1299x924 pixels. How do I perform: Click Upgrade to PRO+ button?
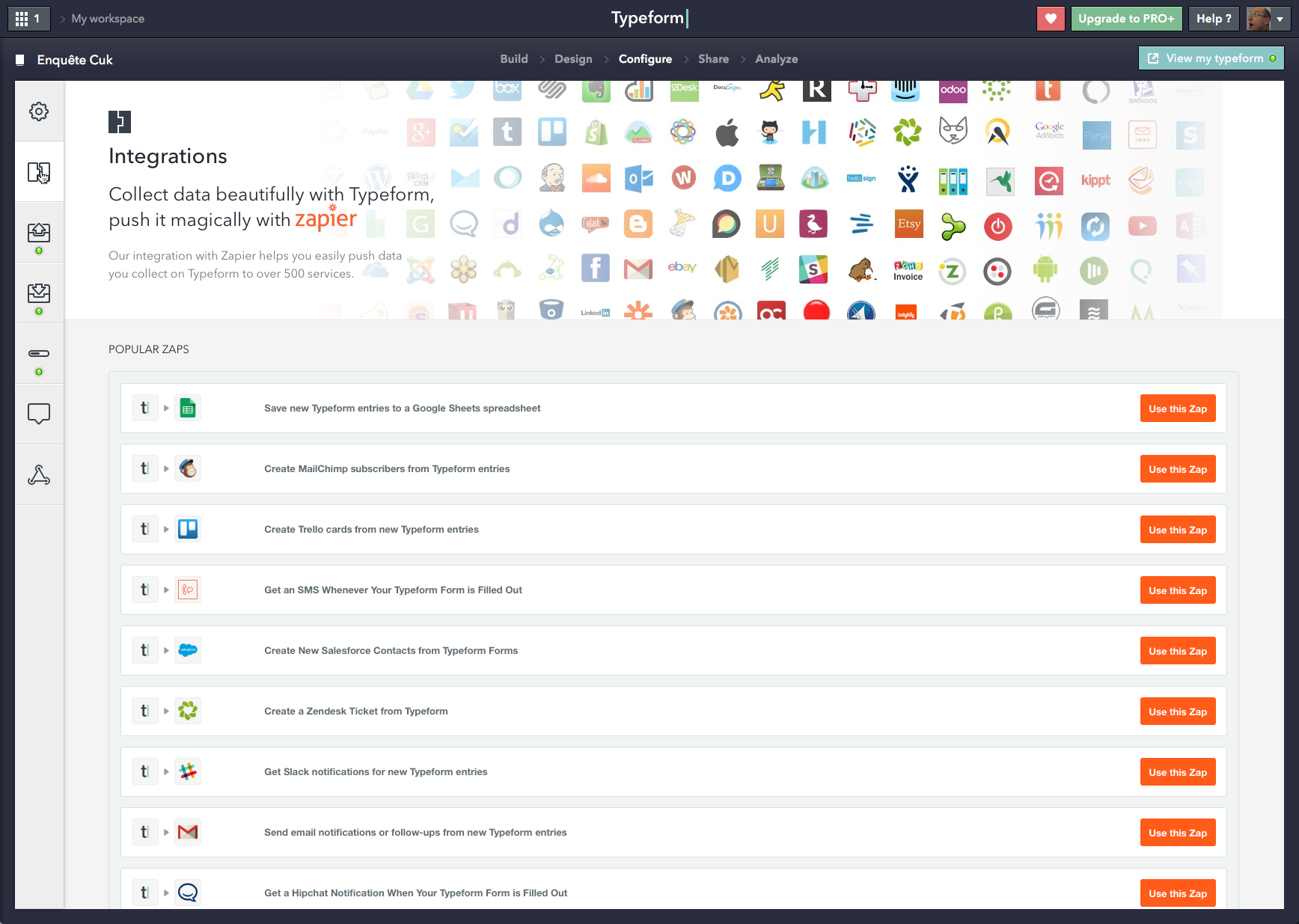tap(1126, 19)
